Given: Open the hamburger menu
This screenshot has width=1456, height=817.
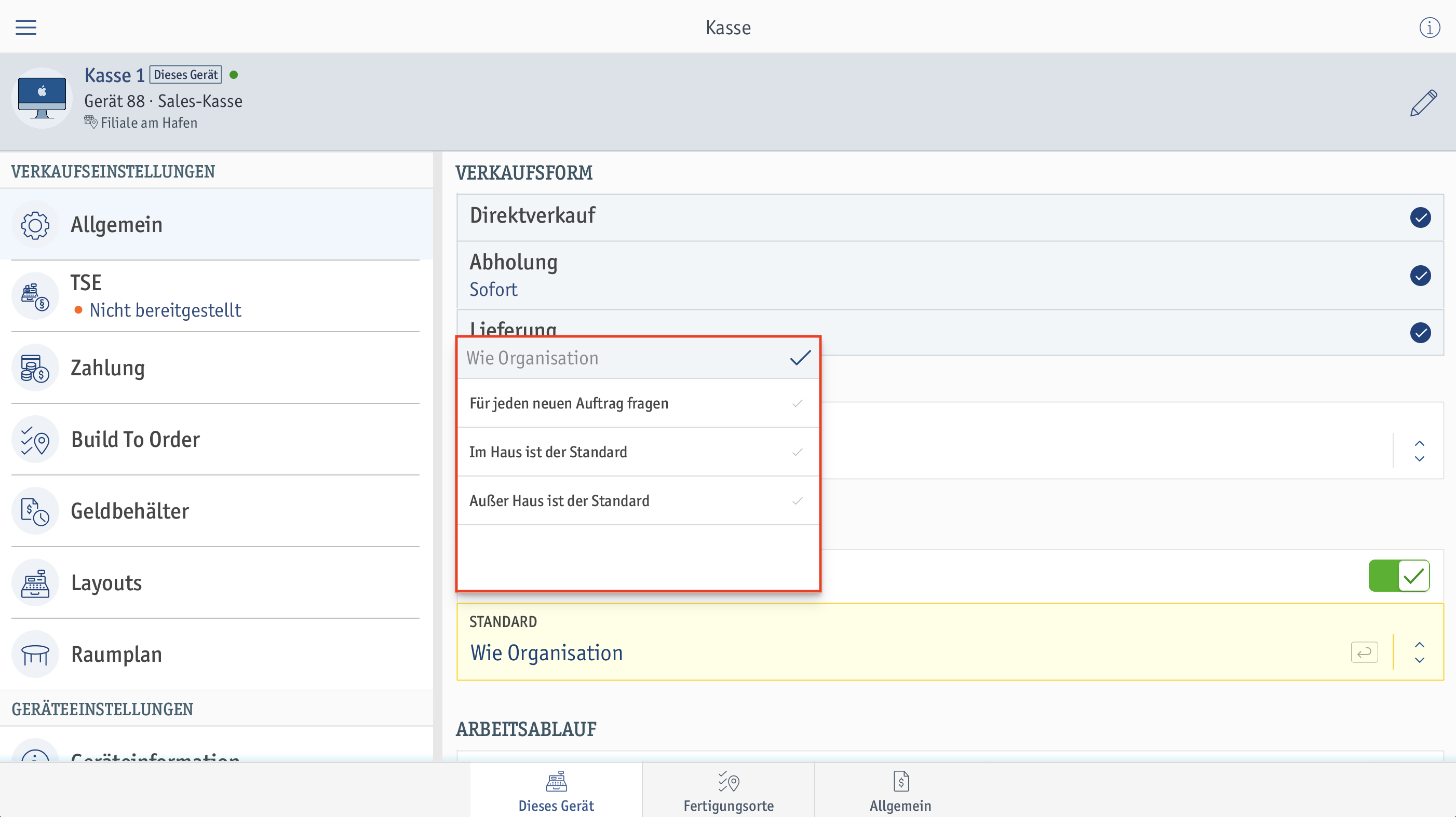Looking at the screenshot, I should coord(25,27).
